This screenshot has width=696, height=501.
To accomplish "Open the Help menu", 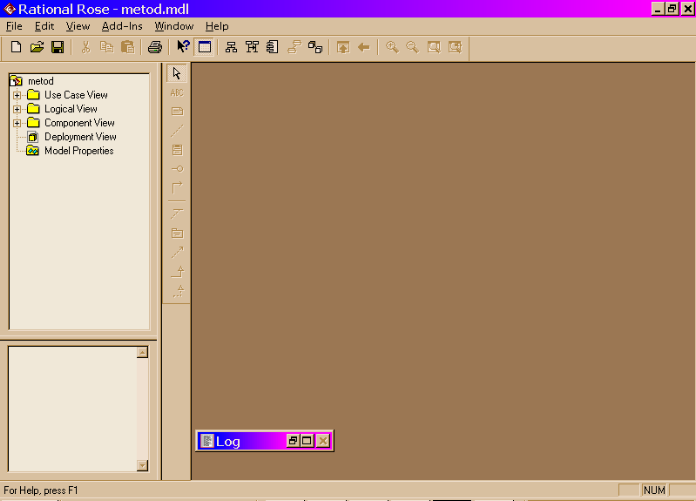I will pyautogui.click(x=217, y=26).
